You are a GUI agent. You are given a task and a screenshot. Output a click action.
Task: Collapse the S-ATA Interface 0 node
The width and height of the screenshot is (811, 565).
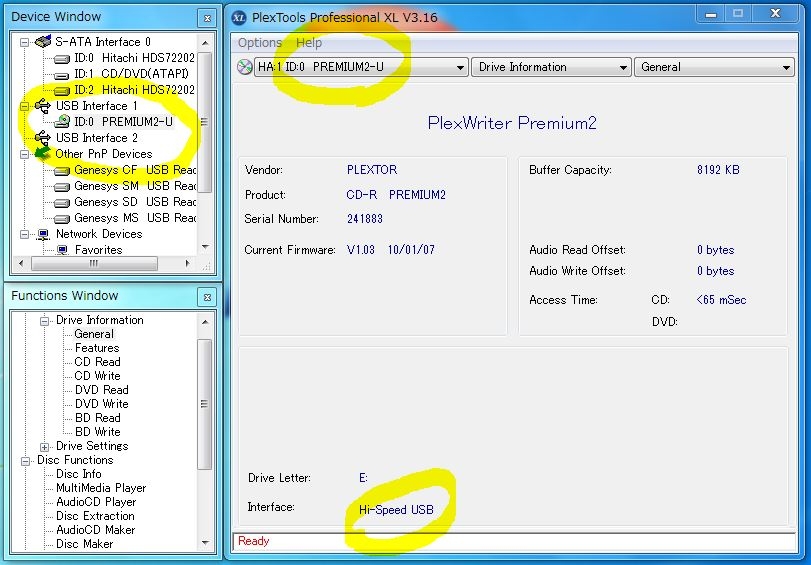coord(24,42)
